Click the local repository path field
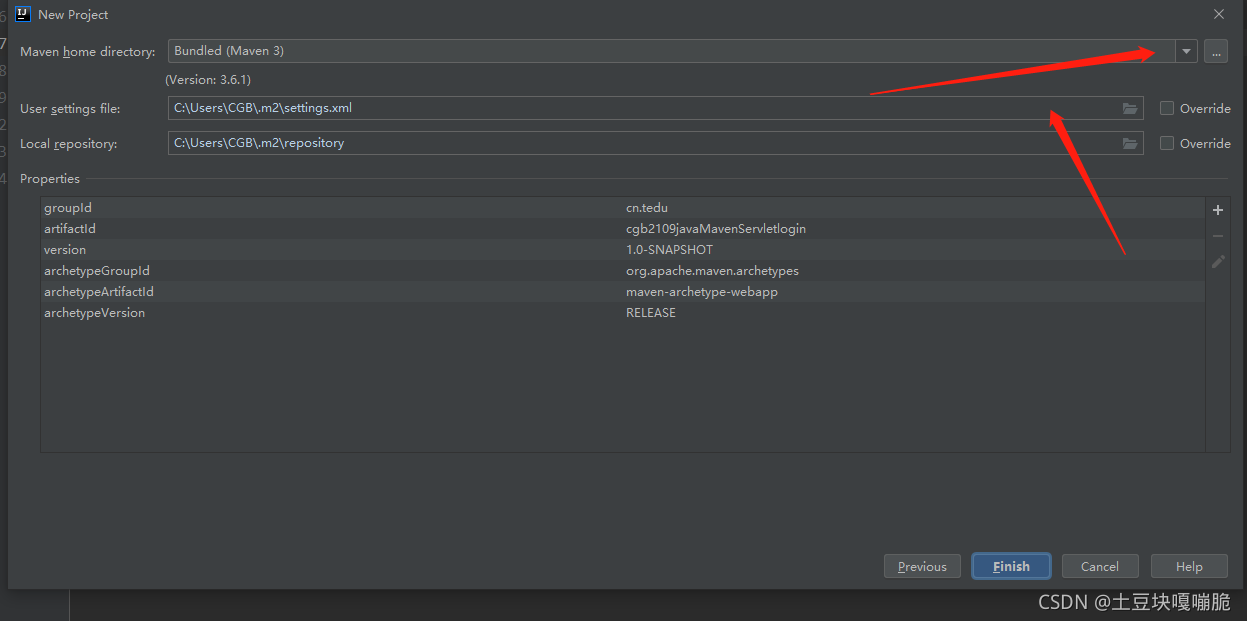The image size is (1247, 621). 600,143
